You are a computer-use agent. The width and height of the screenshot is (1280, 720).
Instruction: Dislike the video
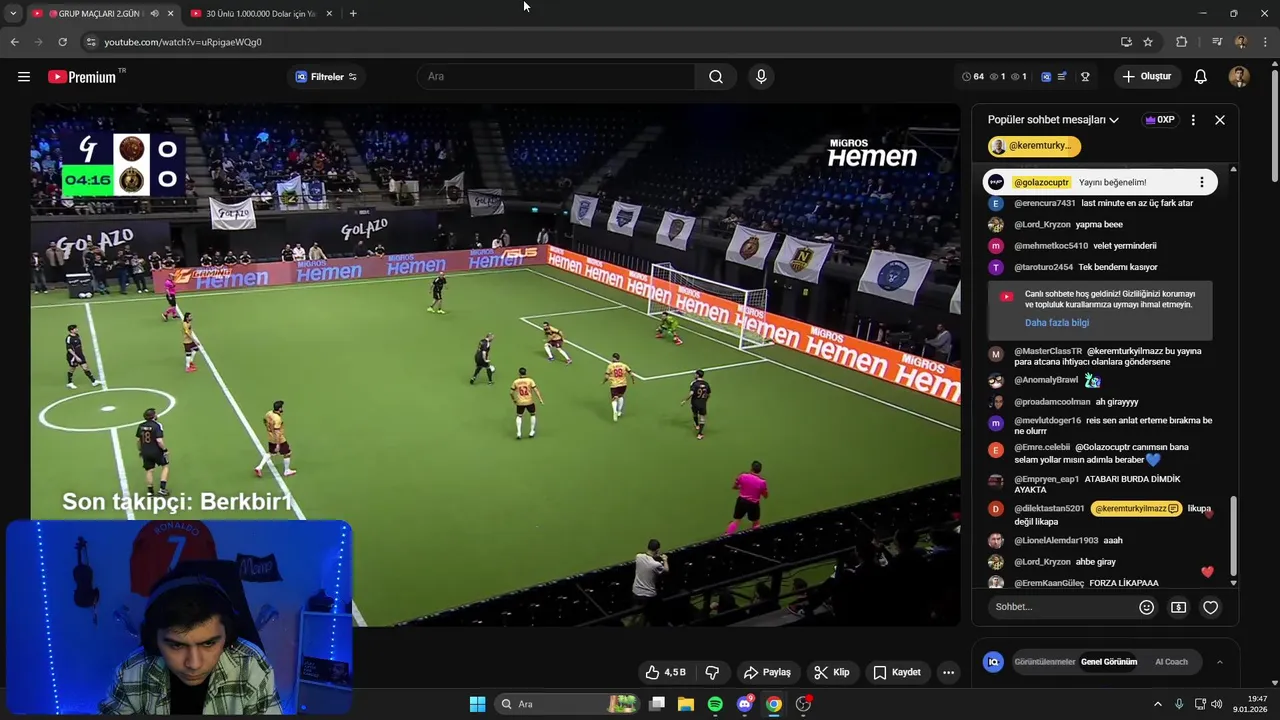click(x=713, y=672)
